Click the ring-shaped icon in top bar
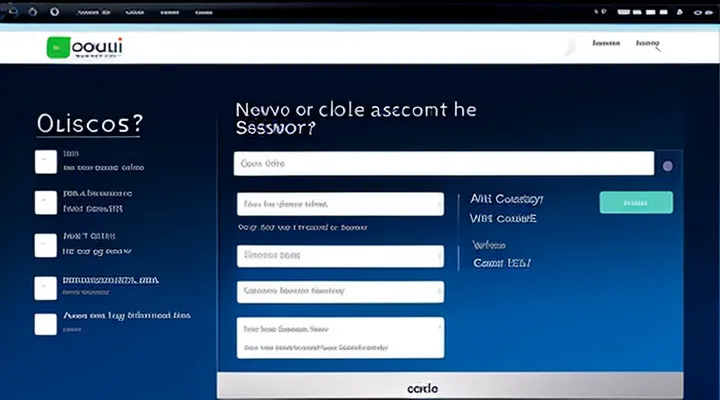 55,12
